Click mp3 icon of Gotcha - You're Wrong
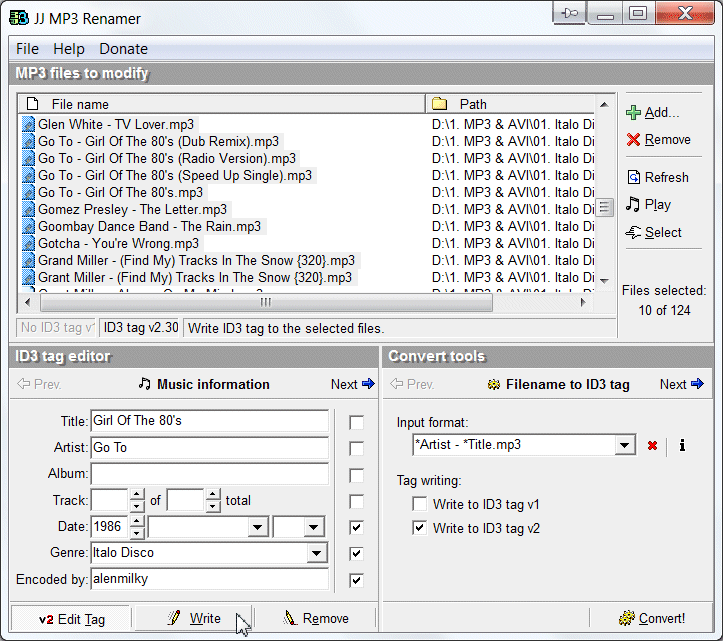This screenshot has height=641, width=723. click(28, 243)
